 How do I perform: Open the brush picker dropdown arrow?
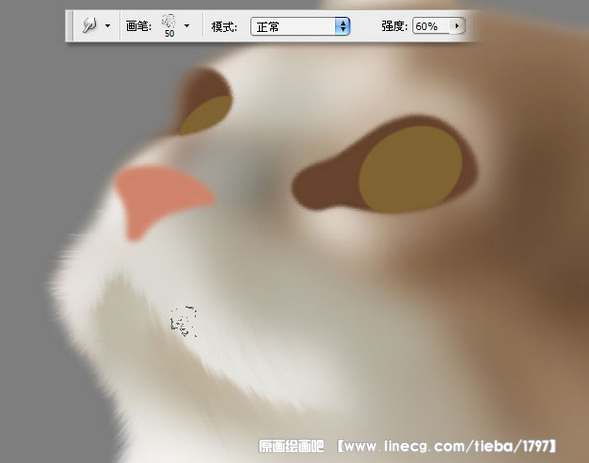[x=187, y=26]
